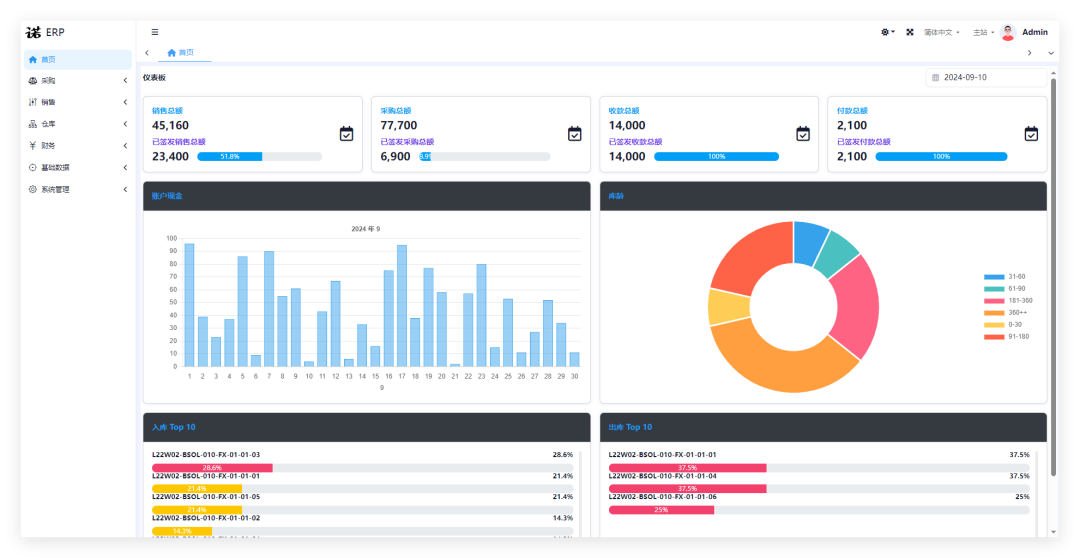Viewport: 1080px width, 558px height.
Task: Toggle the 360++ legend entry in 库龄 chart
Action: [1005, 313]
